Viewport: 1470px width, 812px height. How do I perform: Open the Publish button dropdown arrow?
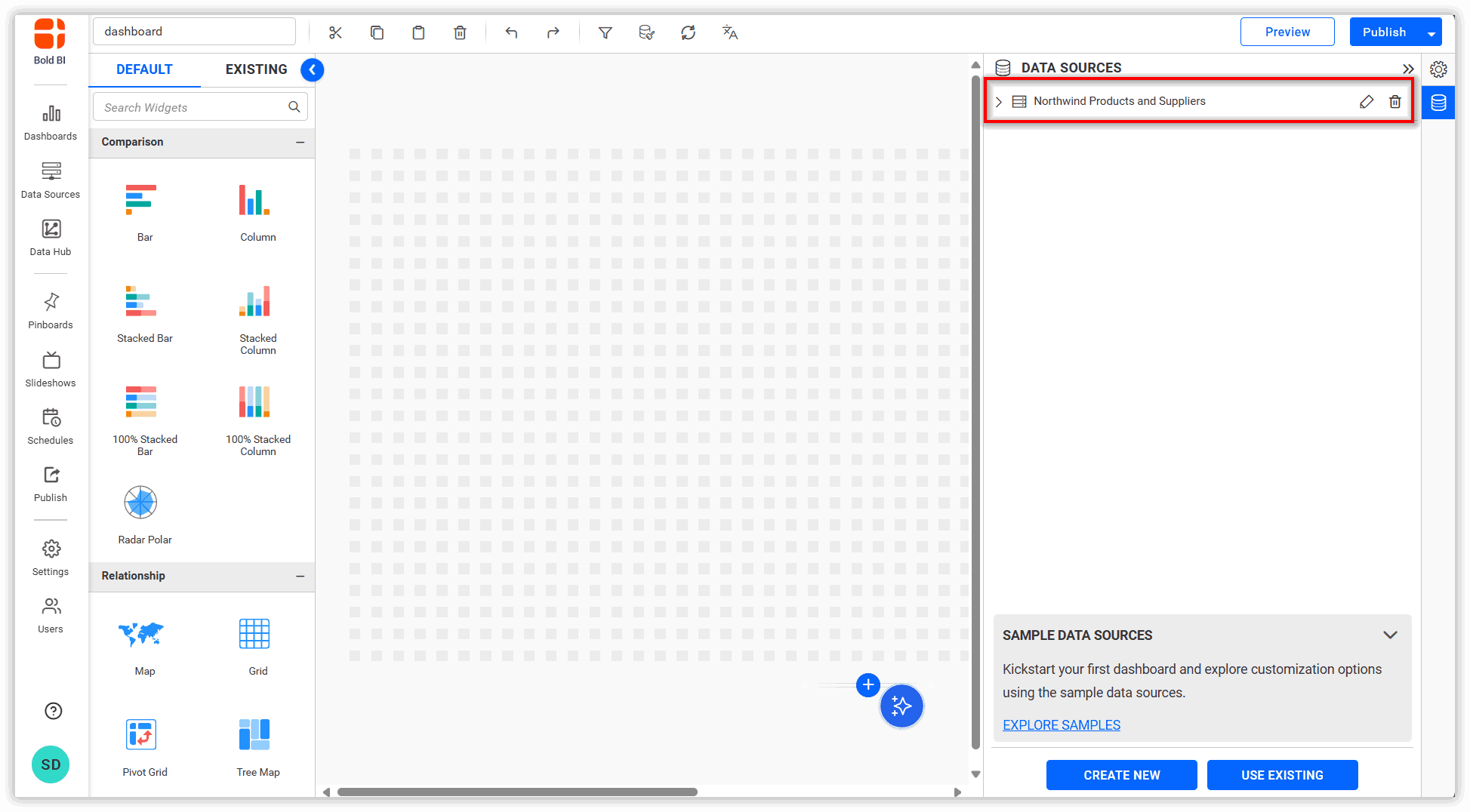point(1431,32)
